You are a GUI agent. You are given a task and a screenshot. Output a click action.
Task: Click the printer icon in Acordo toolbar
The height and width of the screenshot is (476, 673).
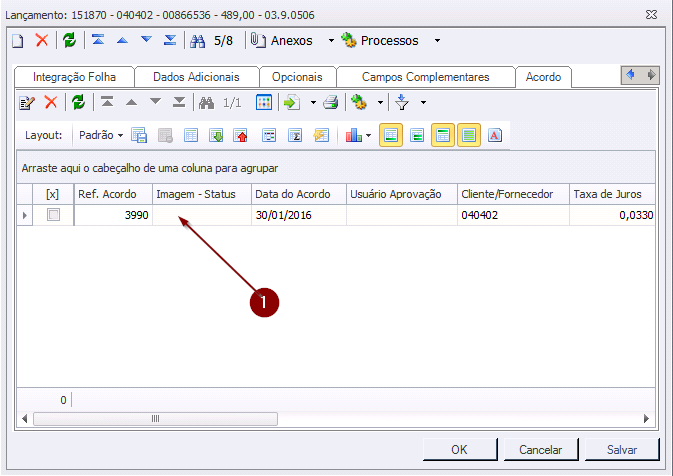coord(330,102)
